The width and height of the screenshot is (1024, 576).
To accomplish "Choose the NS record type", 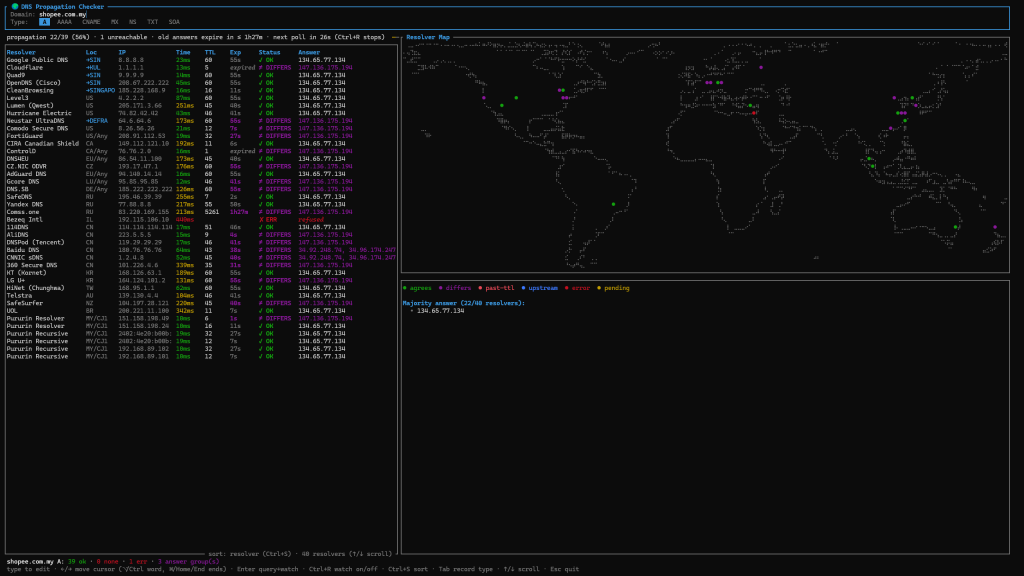I will (x=133, y=22).
